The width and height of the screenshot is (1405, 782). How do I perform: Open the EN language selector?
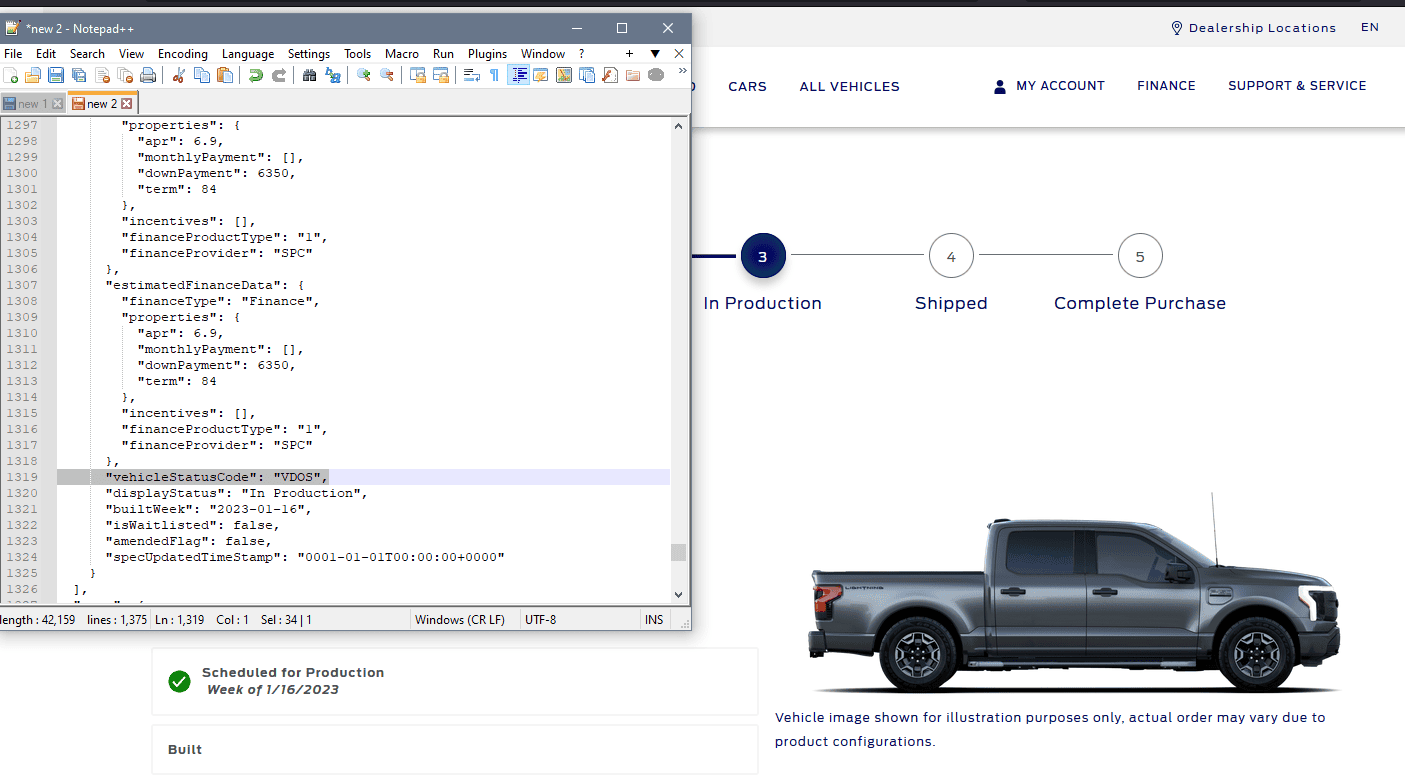coord(1369,27)
